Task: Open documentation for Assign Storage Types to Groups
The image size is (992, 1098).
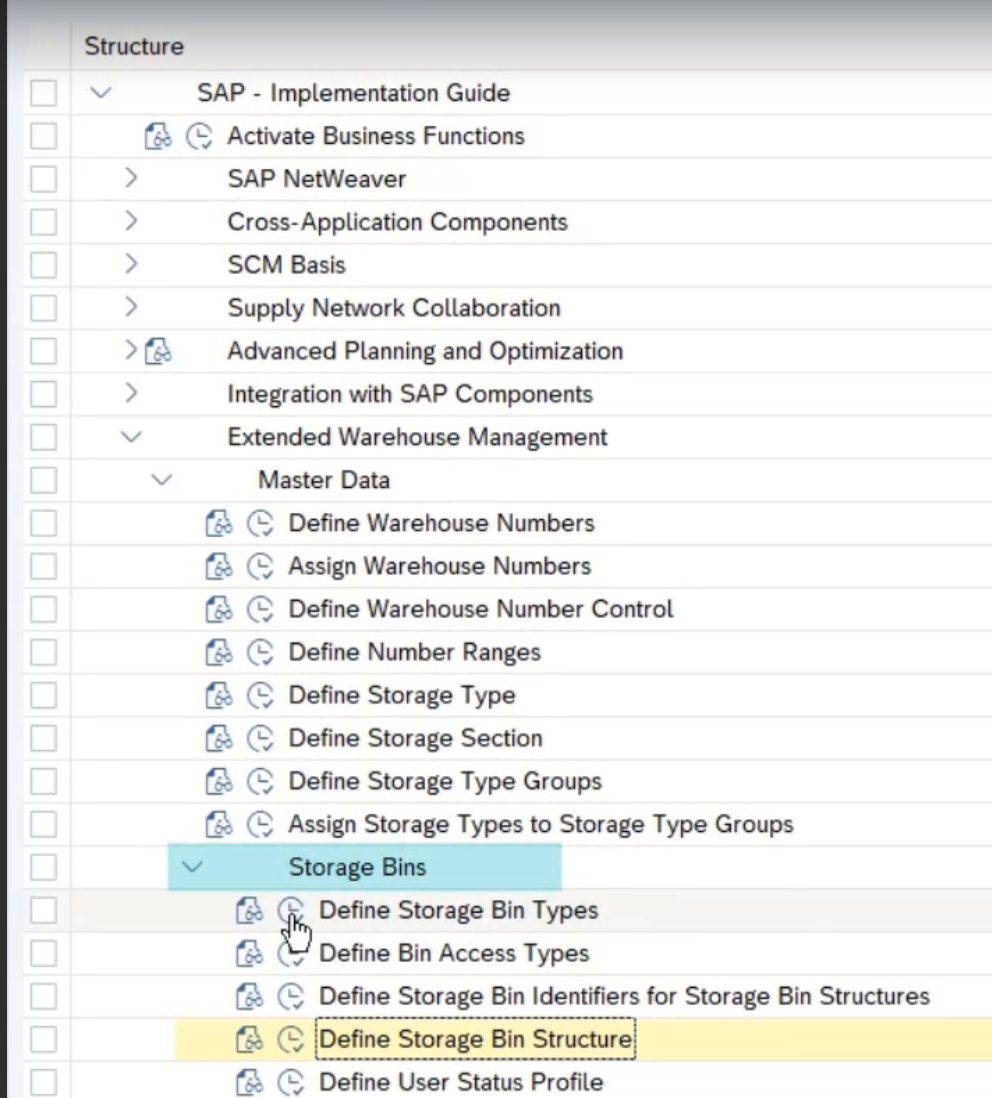Action: 218,824
